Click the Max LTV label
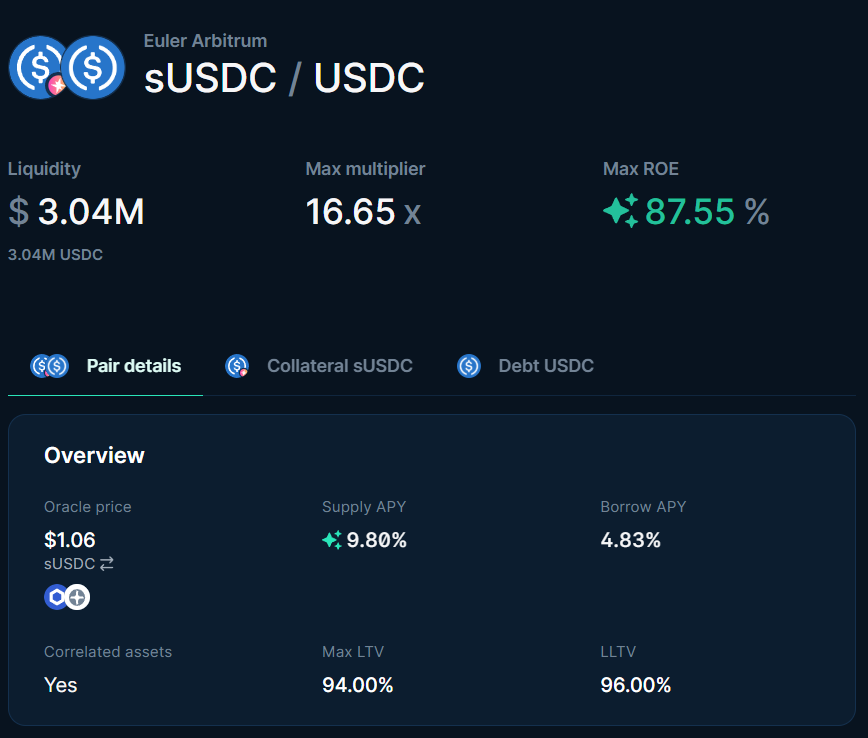The width and height of the screenshot is (868, 738). point(353,652)
